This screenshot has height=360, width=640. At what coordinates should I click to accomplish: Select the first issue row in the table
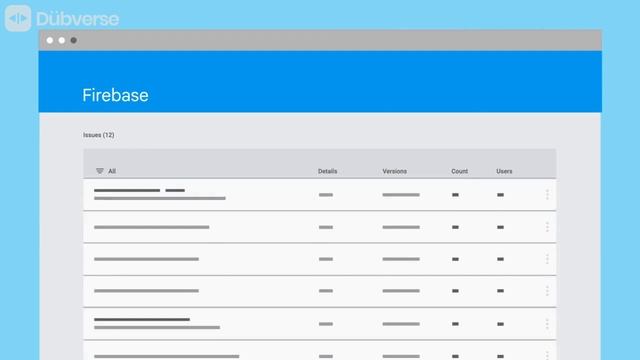pos(320,195)
